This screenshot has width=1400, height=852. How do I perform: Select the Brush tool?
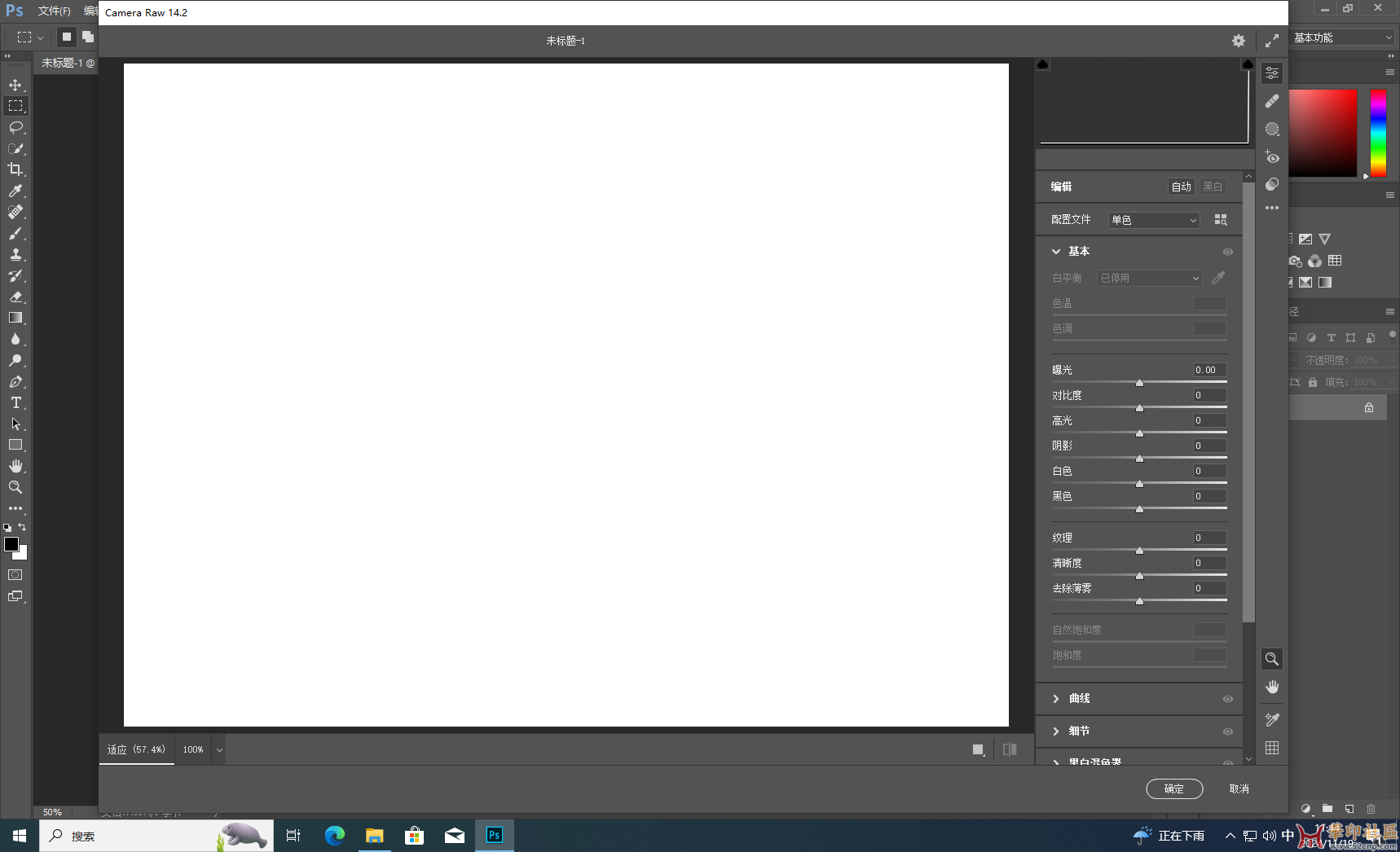coord(15,233)
